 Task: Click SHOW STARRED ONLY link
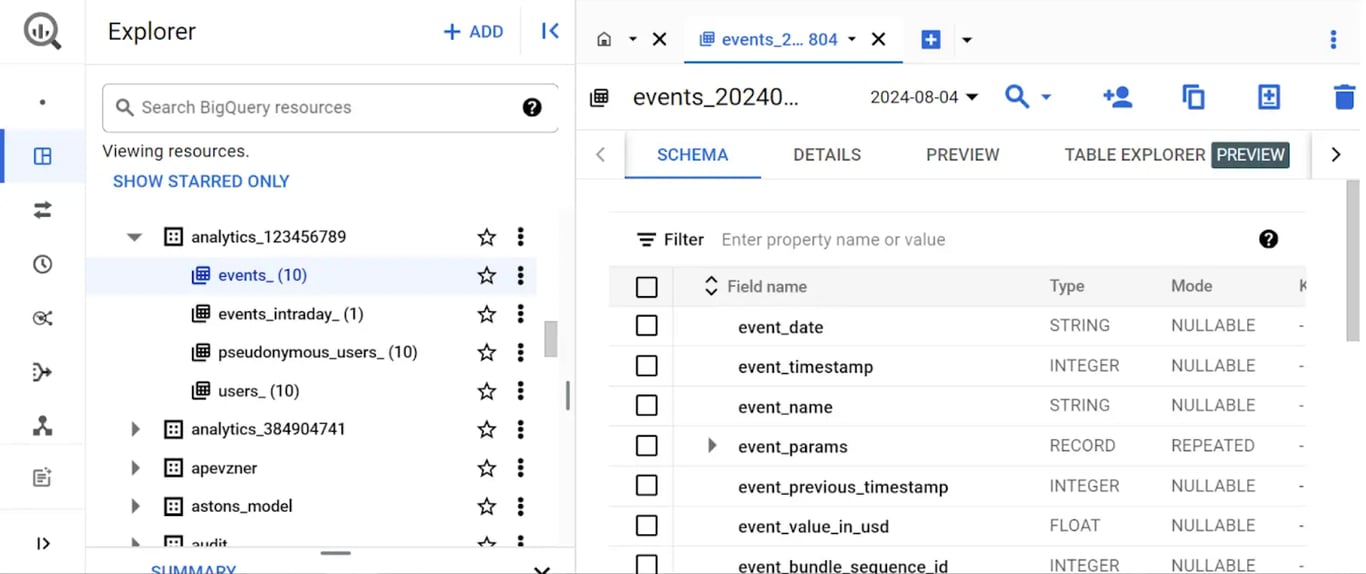pyautogui.click(x=201, y=181)
